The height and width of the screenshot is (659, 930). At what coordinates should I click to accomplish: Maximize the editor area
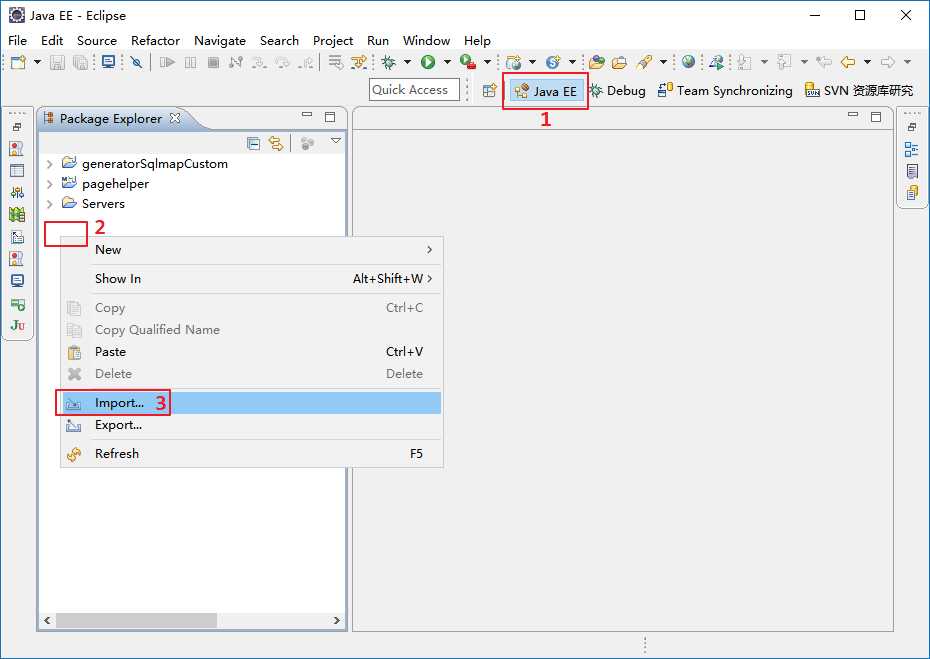point(876,117)
